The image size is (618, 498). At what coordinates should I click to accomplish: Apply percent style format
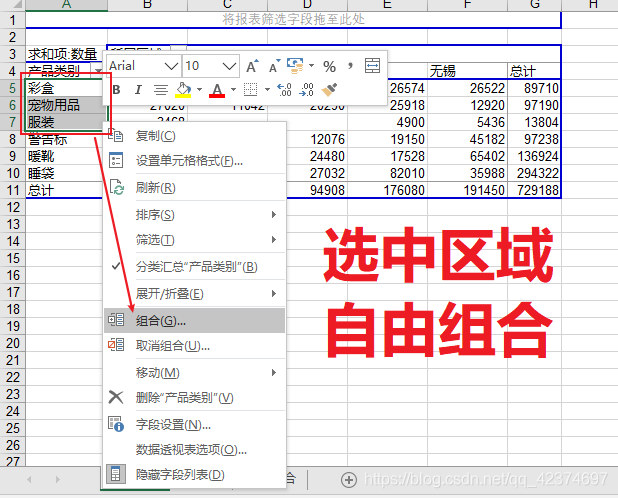[329, 66]
